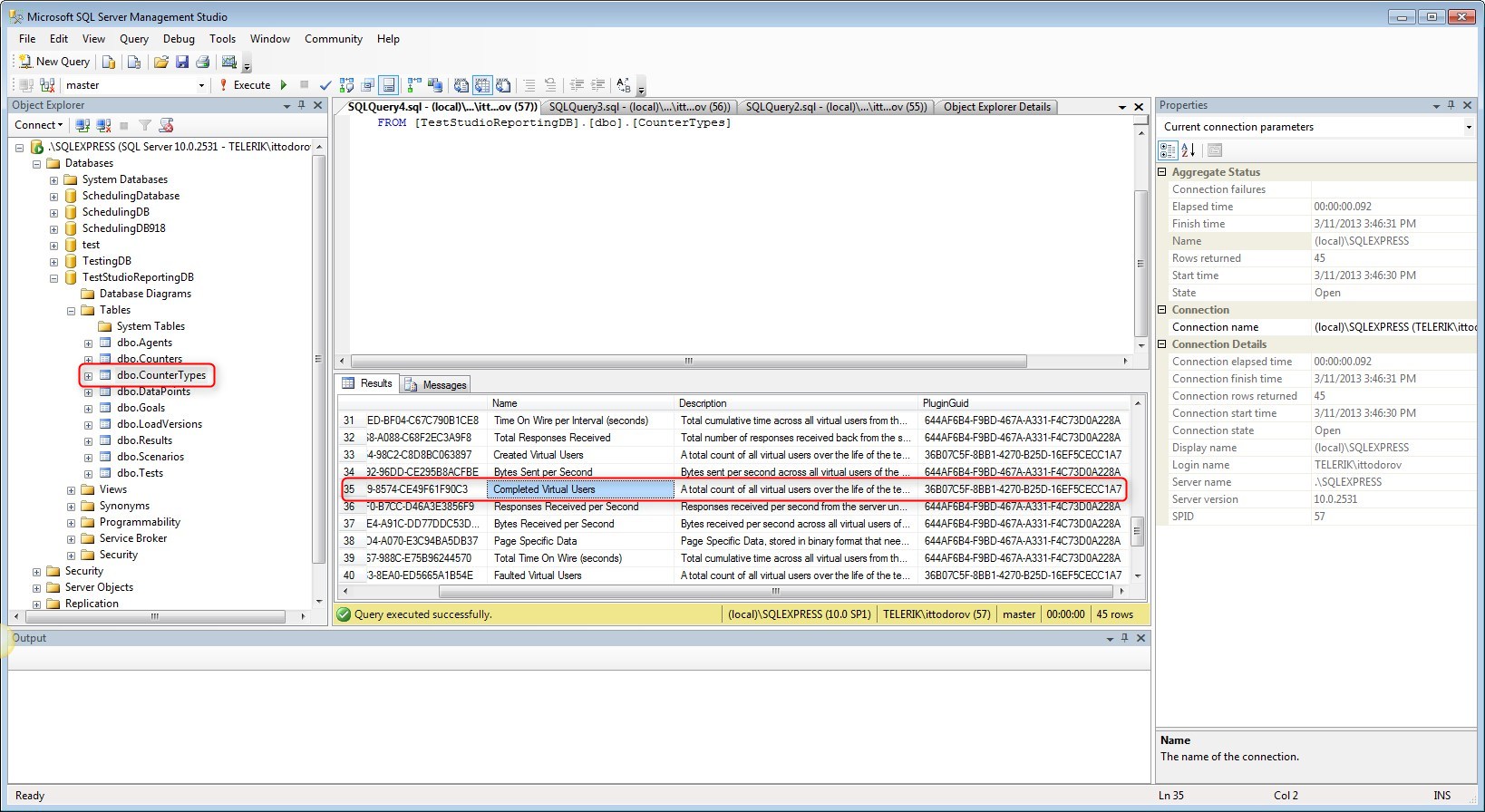Toggle Categorized view in Properties panel
Image resolution: width=1485 pixels, height=812 pixels.
click(x=1168, y=150)
